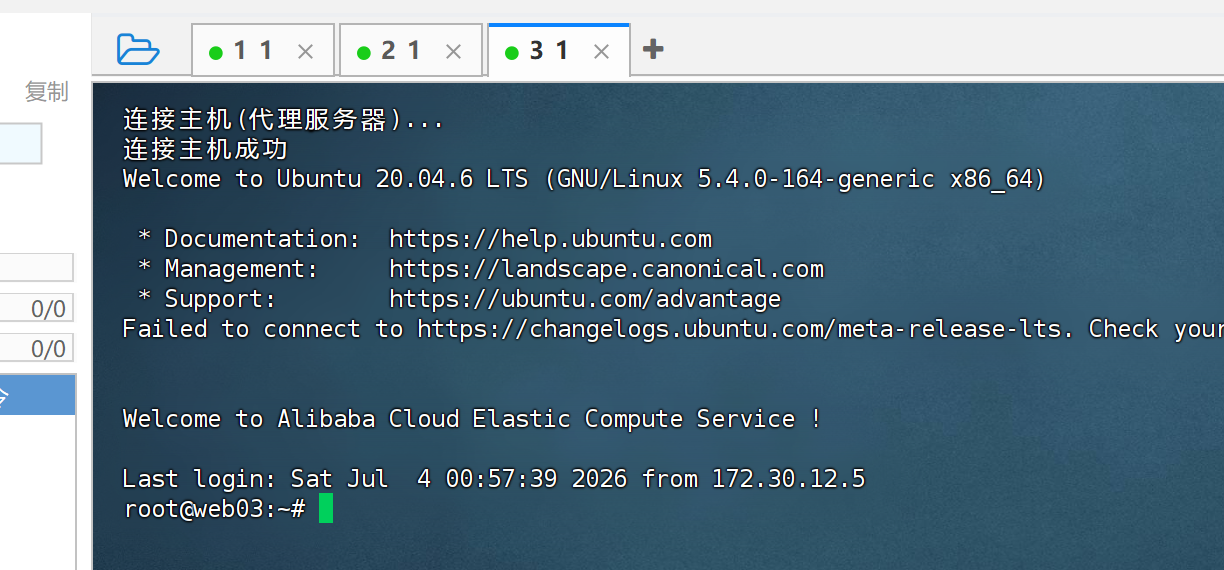Click green status dot on tab "2 1"

[x=364, y=53]
